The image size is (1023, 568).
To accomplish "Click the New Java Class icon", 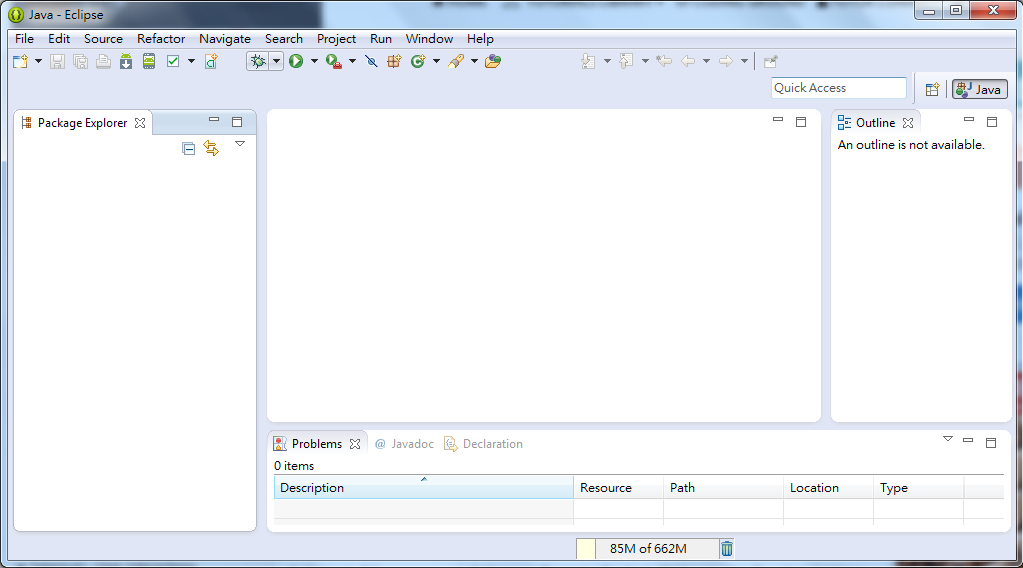I will coord(418,61).
